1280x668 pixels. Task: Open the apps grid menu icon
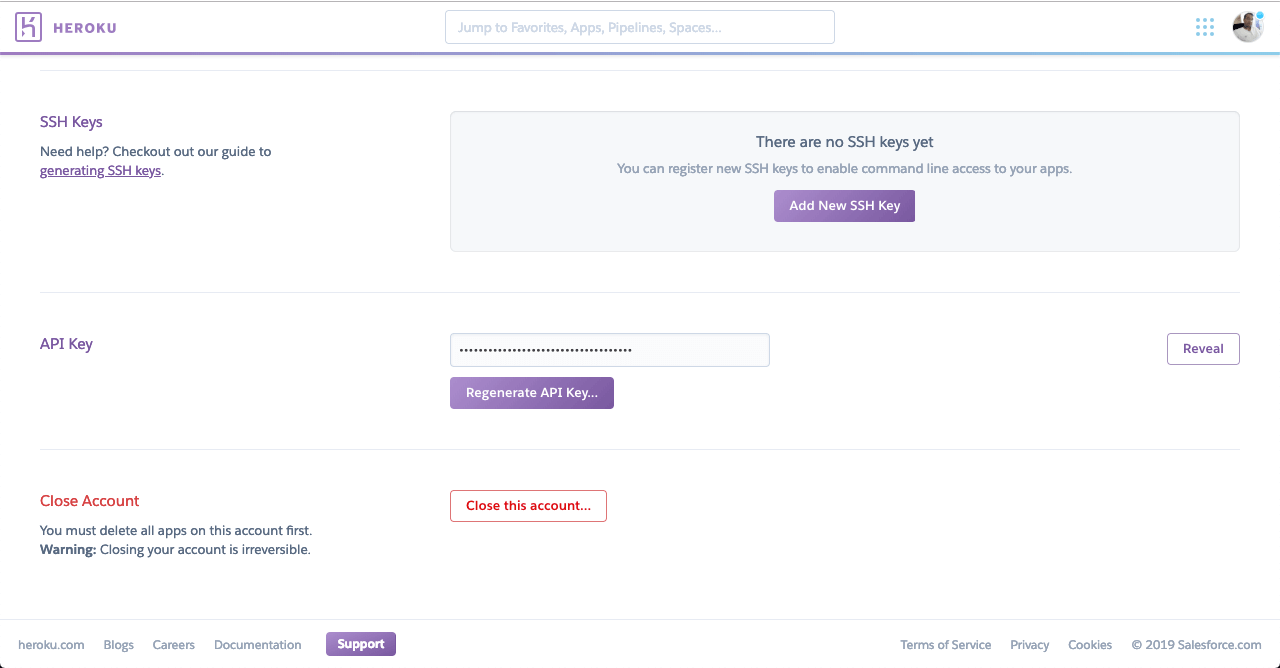1205,27
